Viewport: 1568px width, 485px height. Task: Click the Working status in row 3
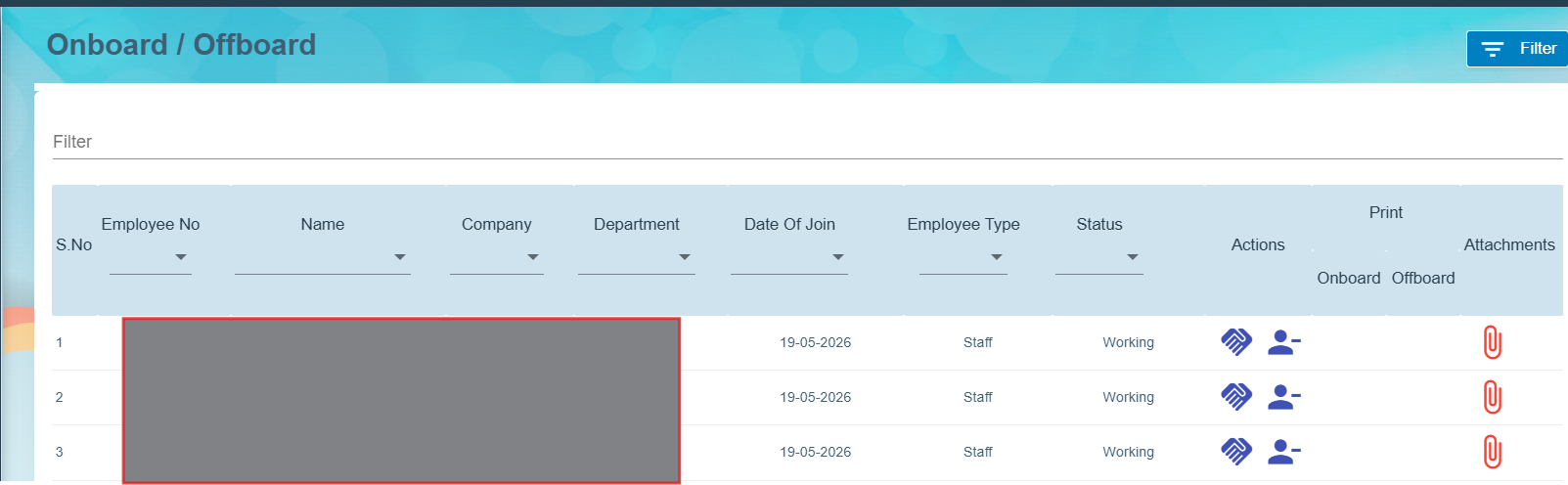pos(1129,452)
